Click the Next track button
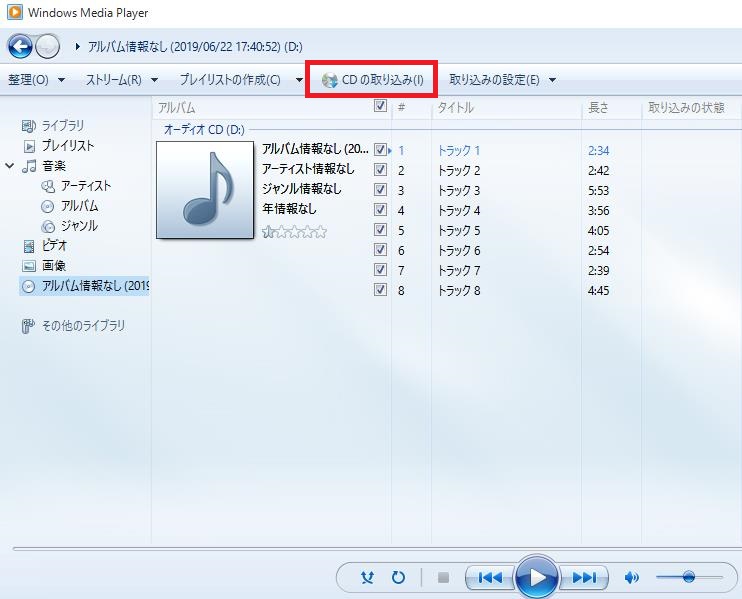 pos(584,577)
